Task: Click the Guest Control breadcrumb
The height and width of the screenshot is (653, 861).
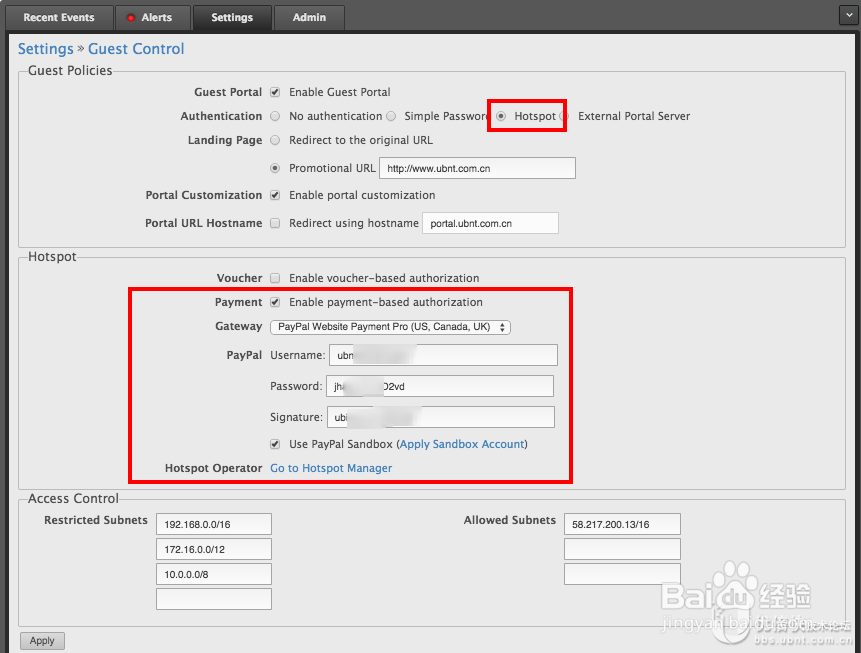Action: tap(136, 49)
